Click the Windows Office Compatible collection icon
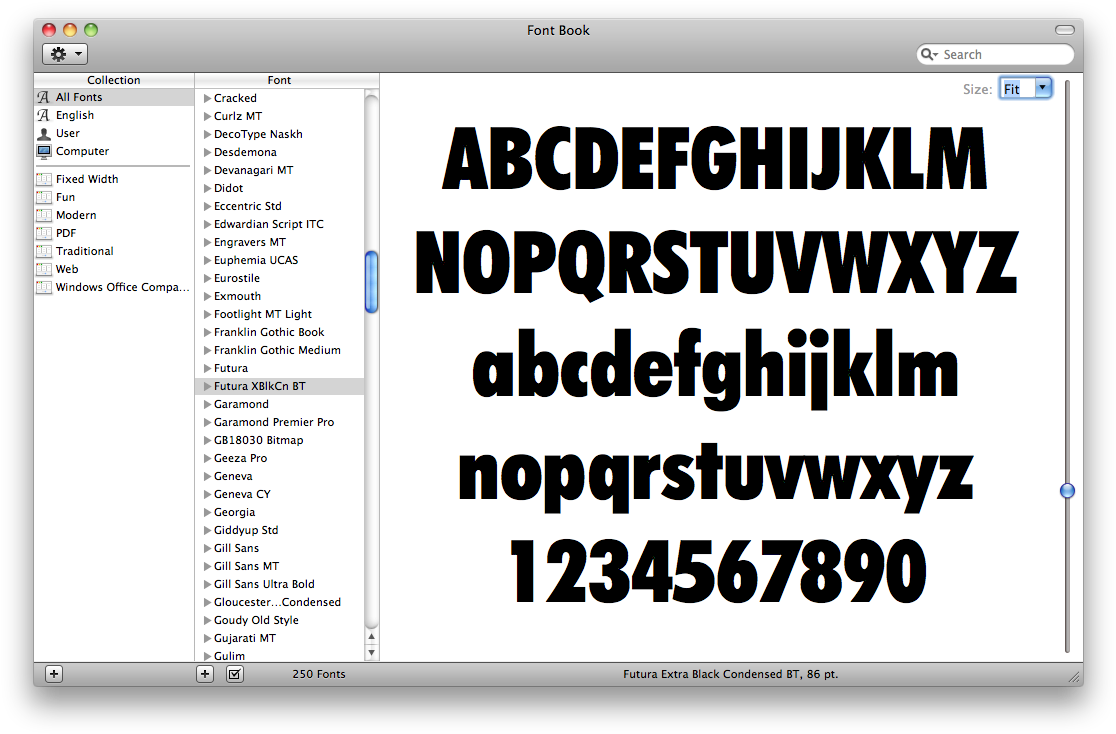 (x=44, y=287)
